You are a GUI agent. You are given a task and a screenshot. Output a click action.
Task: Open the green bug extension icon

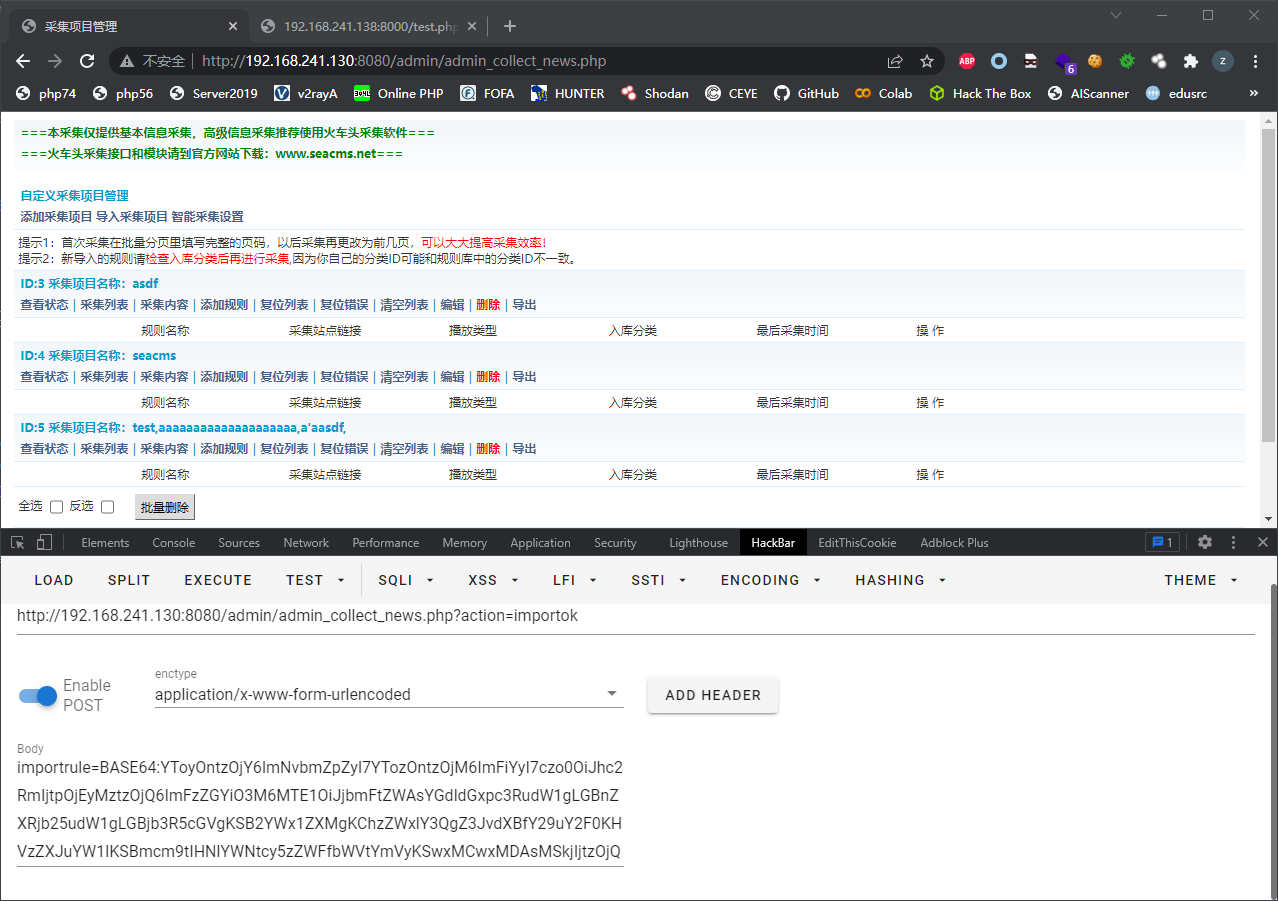coord(1127,61)
